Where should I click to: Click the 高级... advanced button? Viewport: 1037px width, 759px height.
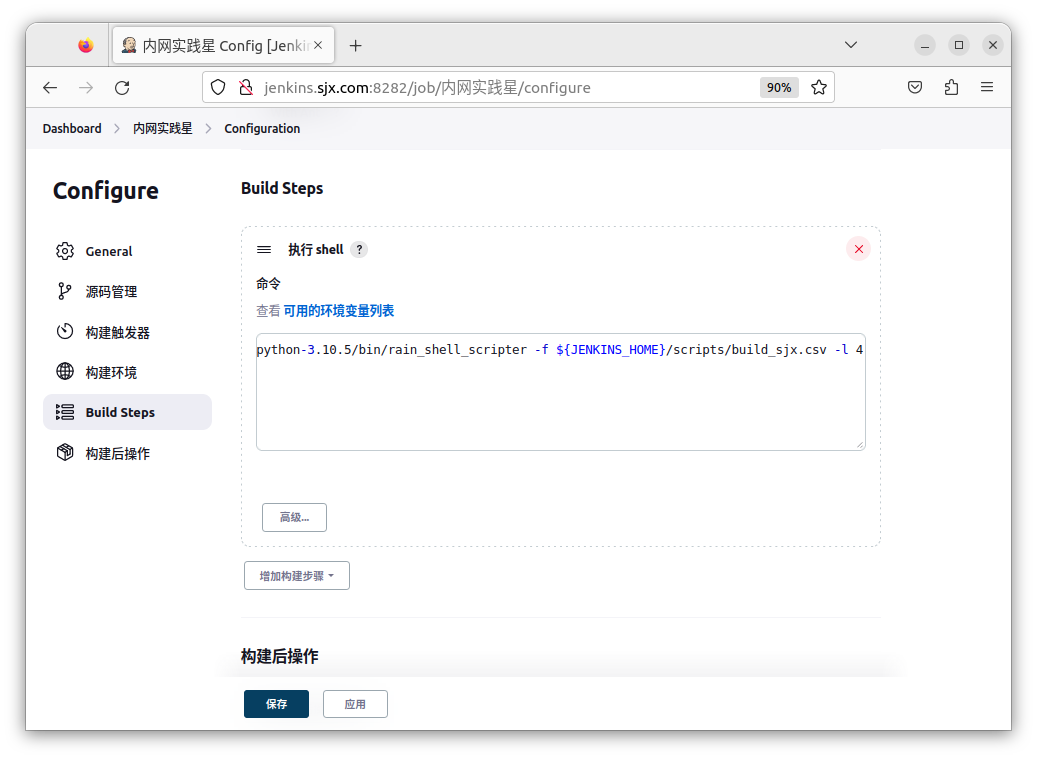point(294,517)
